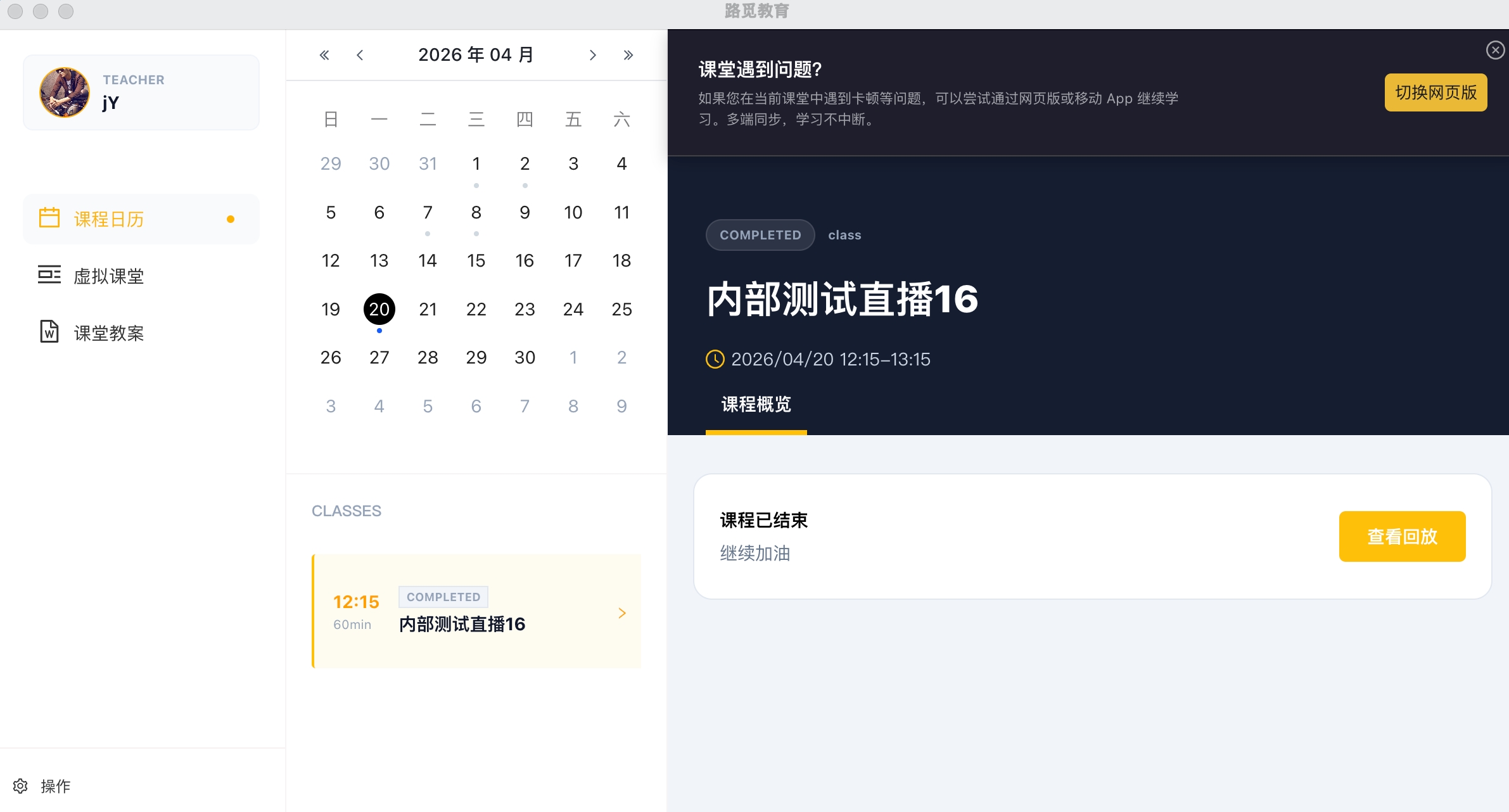Open 虚拟课堂 in the sidebar menu
The image size is (1509, 812).
(109, 276)
